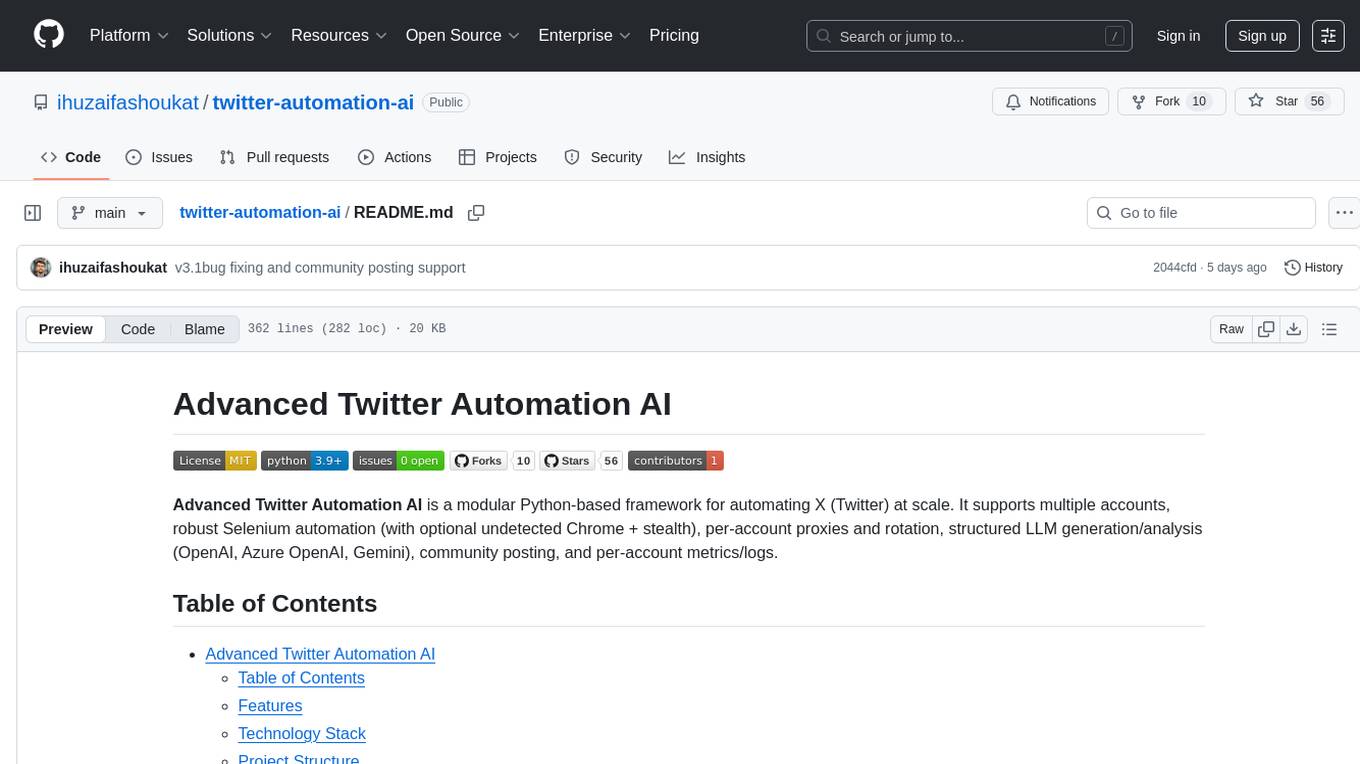Copy raw file contents

(x=1267, y=329)
